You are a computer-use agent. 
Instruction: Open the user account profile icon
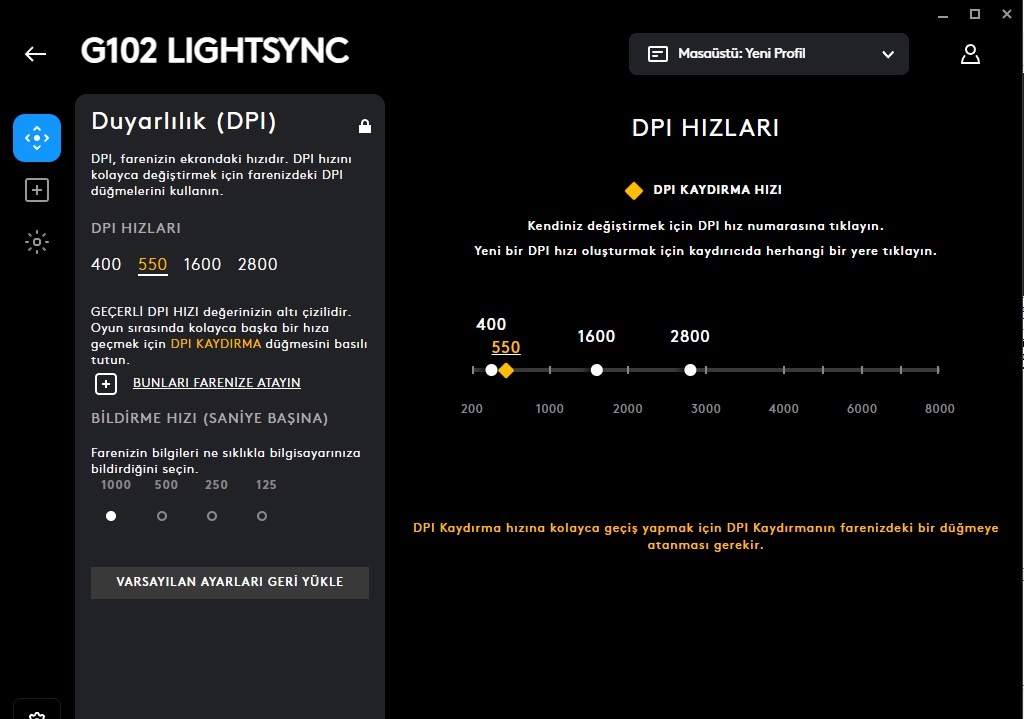click(970, 54)
